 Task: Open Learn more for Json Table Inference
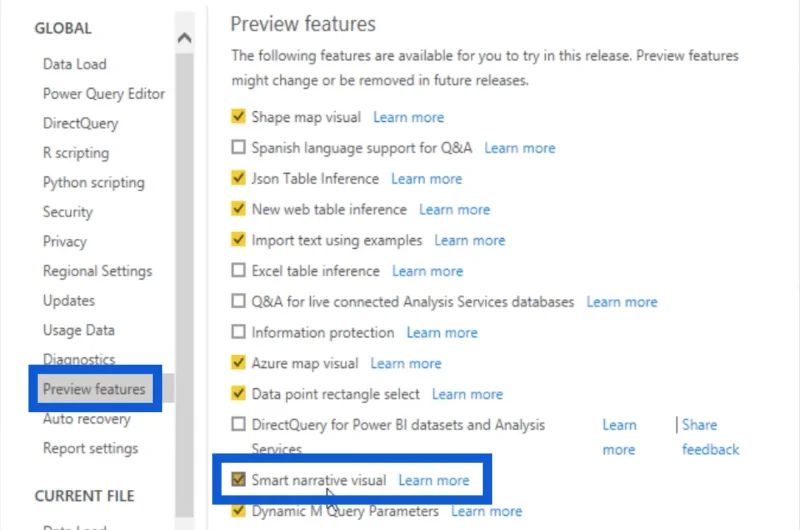(x=427, y=179)
